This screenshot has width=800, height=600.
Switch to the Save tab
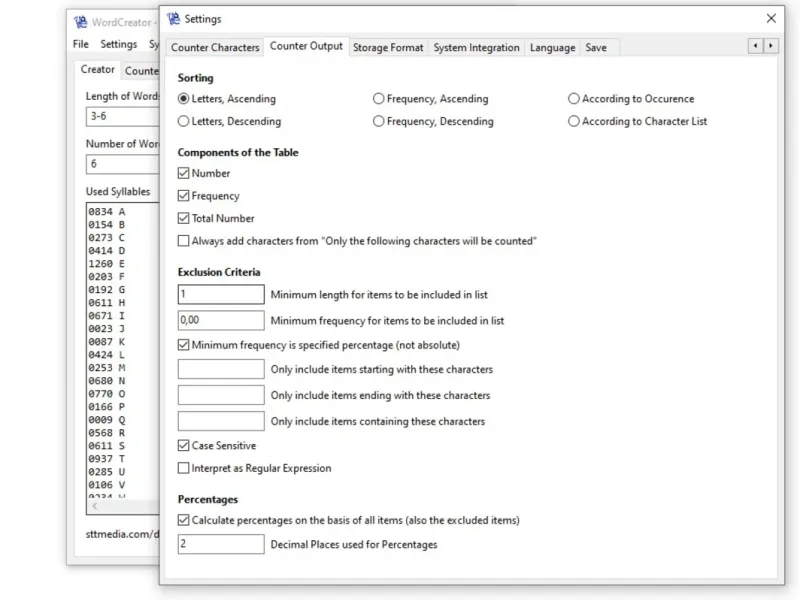pyautogui.click(x=596, y=47)
